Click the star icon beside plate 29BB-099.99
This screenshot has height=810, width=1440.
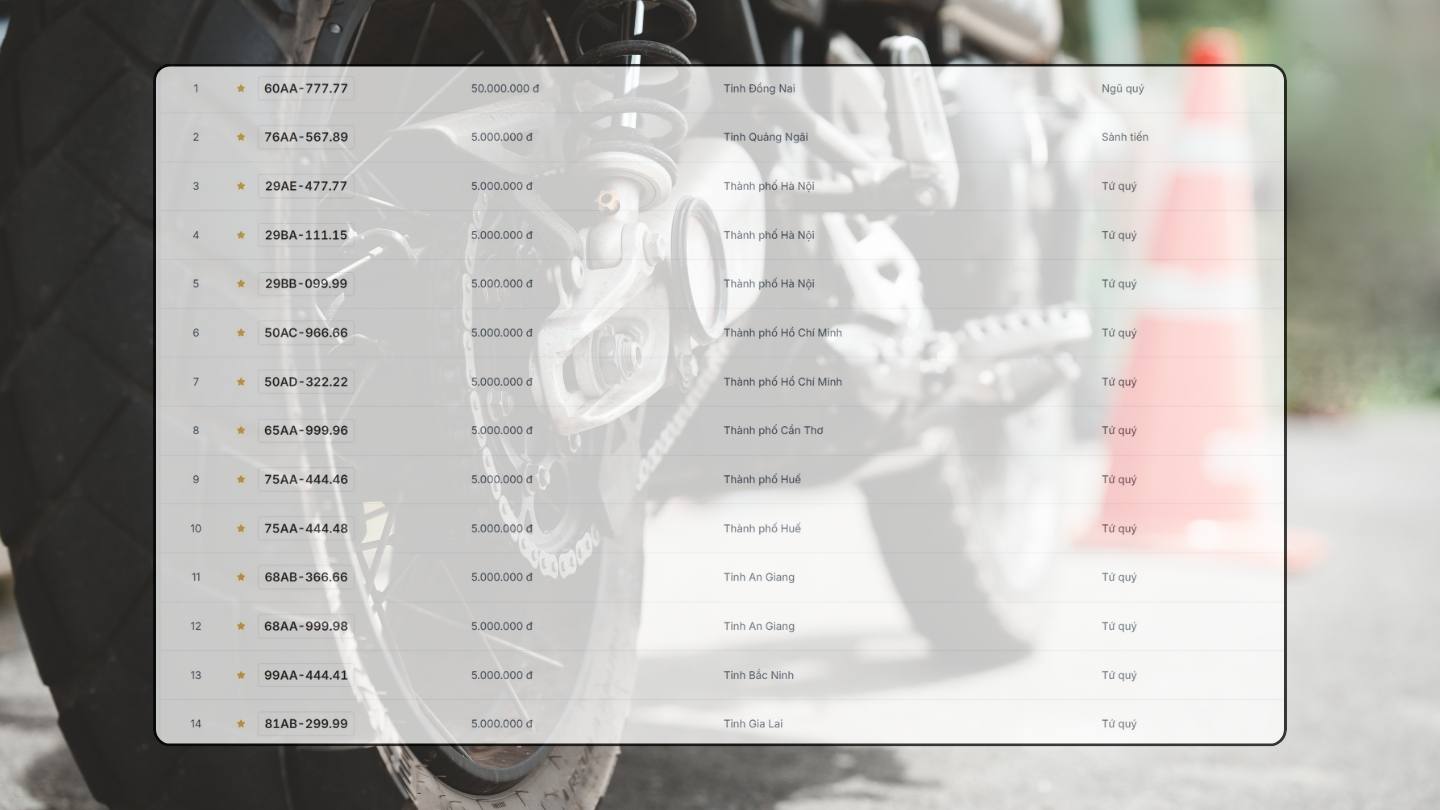tap(241, 284)
